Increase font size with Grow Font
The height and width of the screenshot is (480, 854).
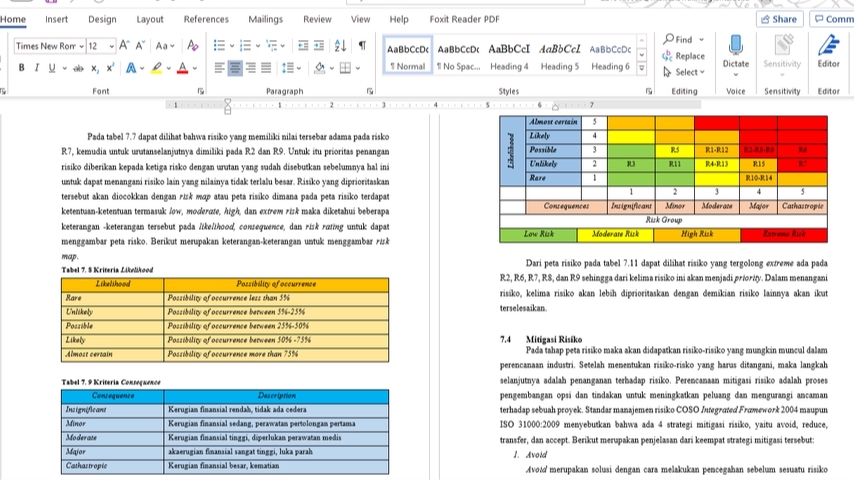pos(124,46)
